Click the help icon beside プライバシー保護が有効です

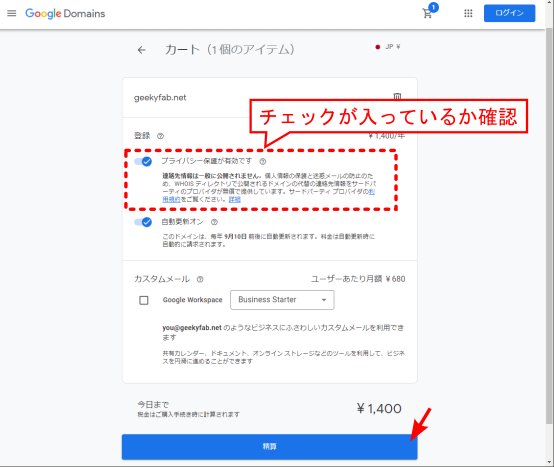[x=263, y=161]
